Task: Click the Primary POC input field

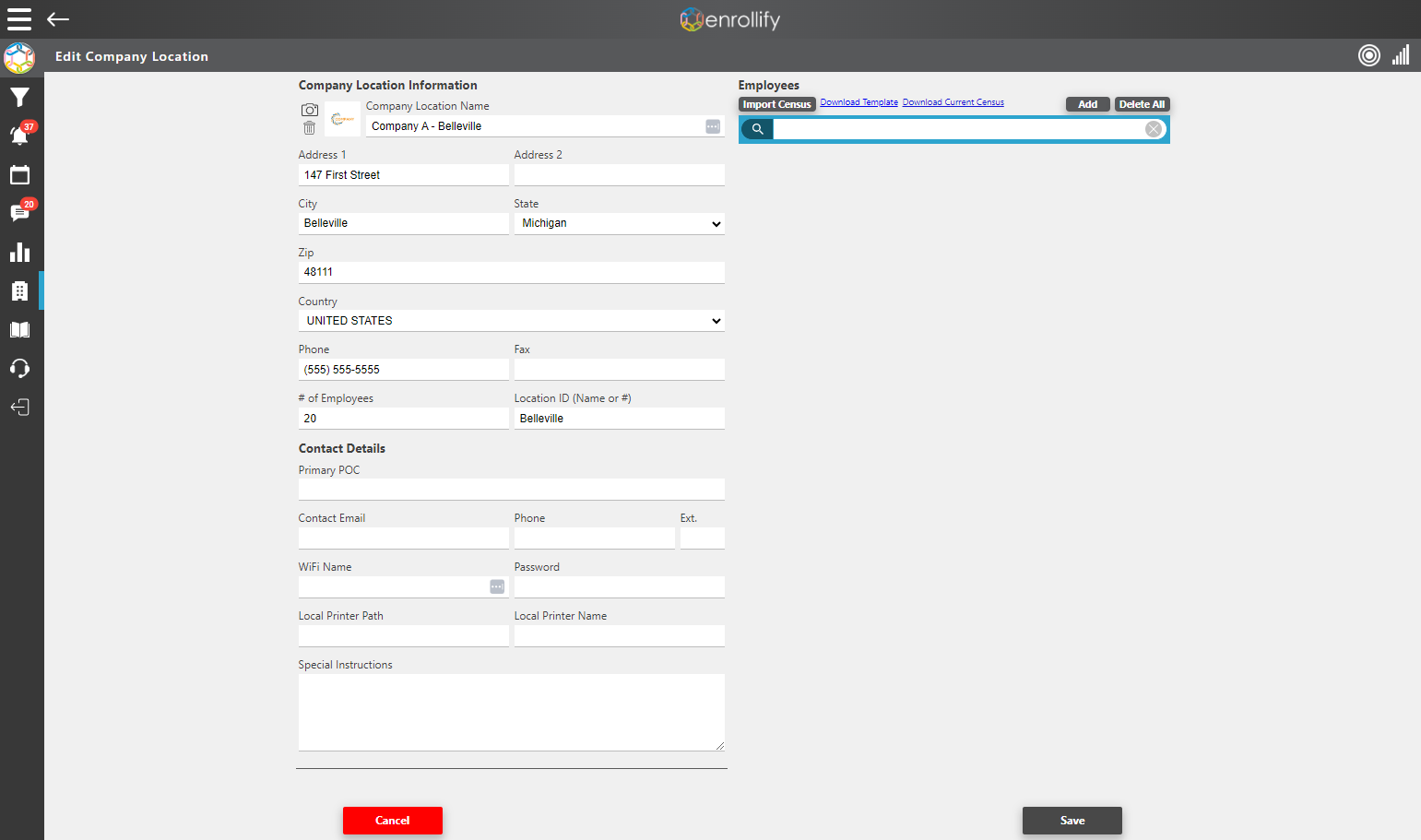Action: click(x=512, y=490)
